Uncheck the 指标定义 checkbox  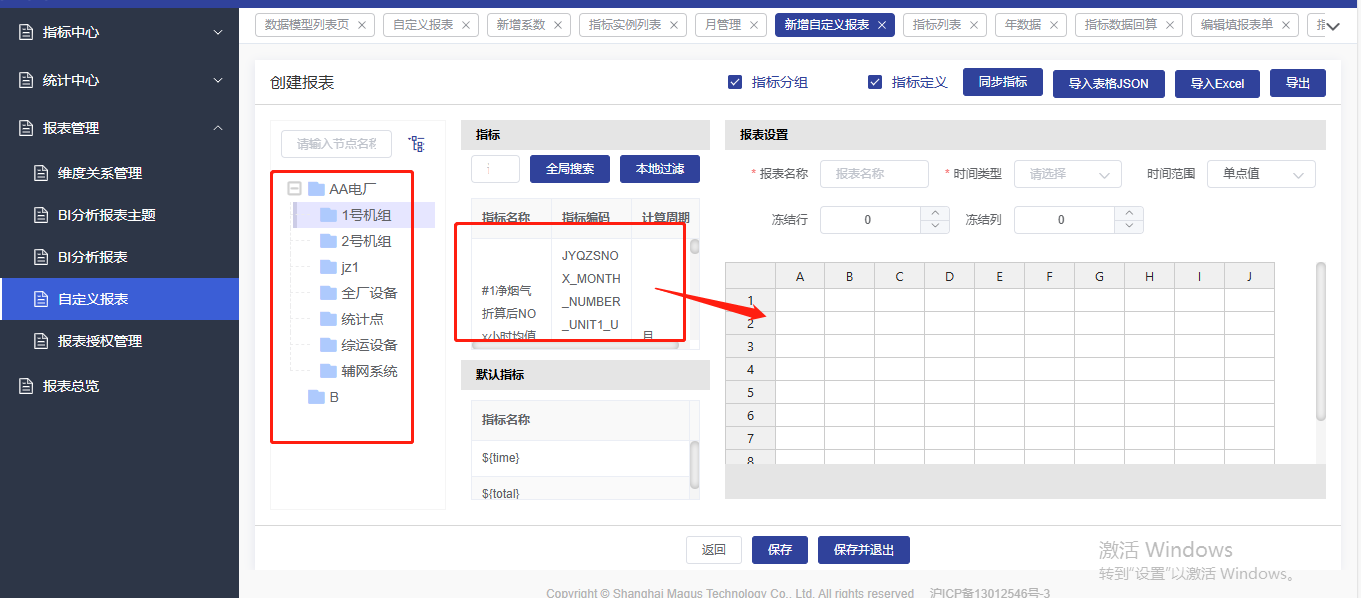(x=875, y=82)
